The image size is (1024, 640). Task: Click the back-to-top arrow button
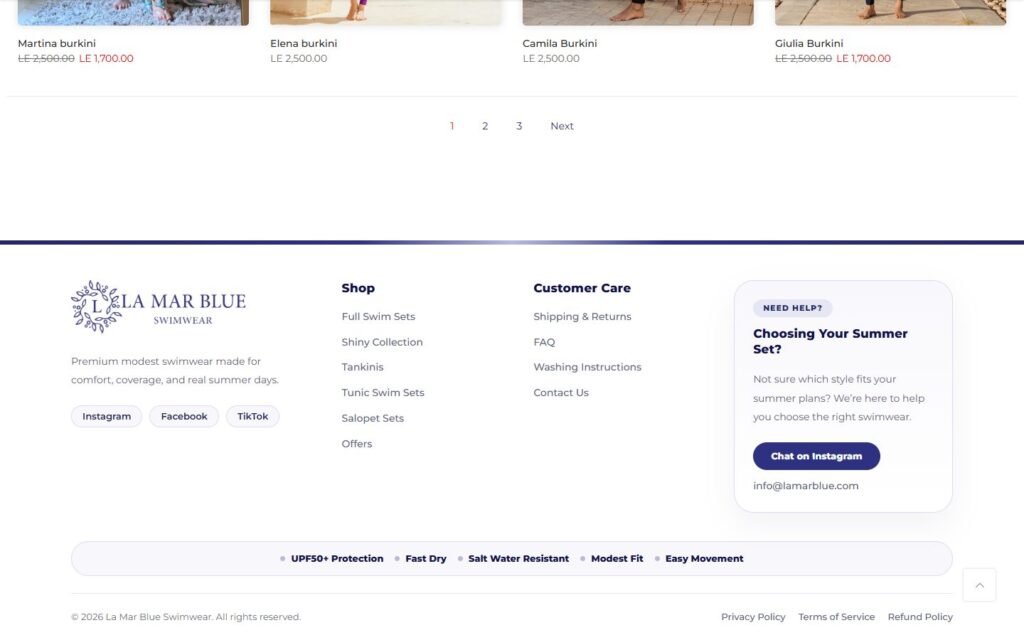point(979,585)
